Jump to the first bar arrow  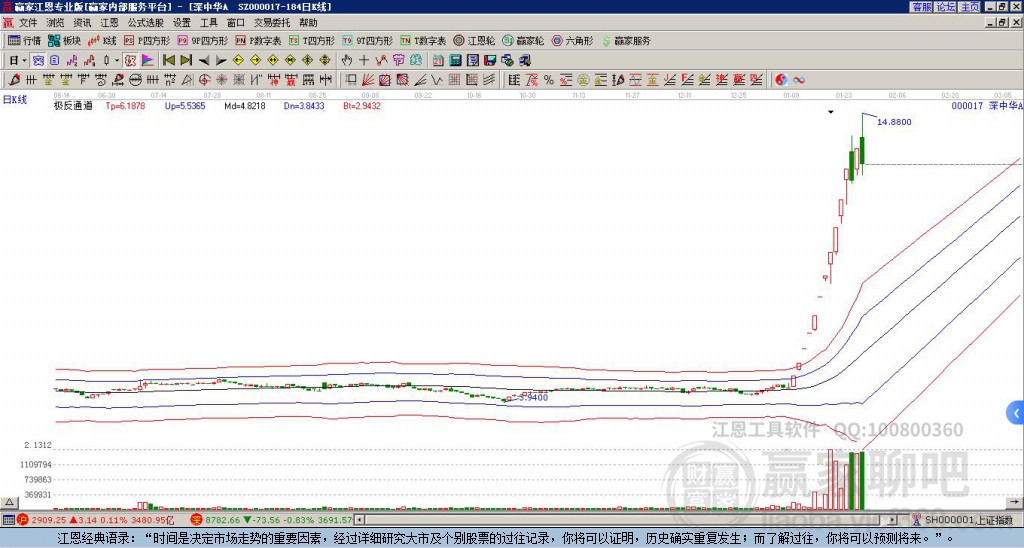pyautogui.click(x=168, y=60)
